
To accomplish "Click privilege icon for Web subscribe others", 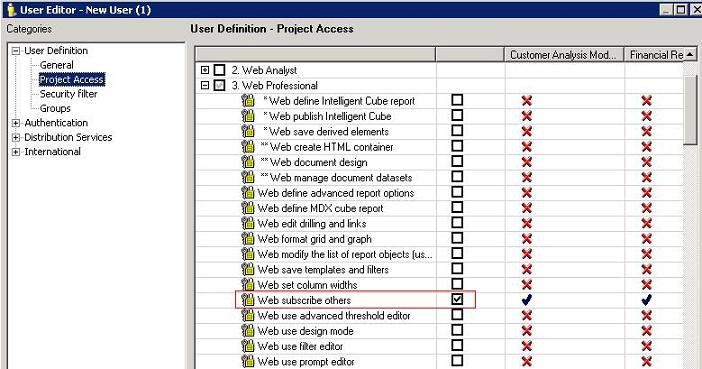I will pyautogui.click(x=248, y=300).
